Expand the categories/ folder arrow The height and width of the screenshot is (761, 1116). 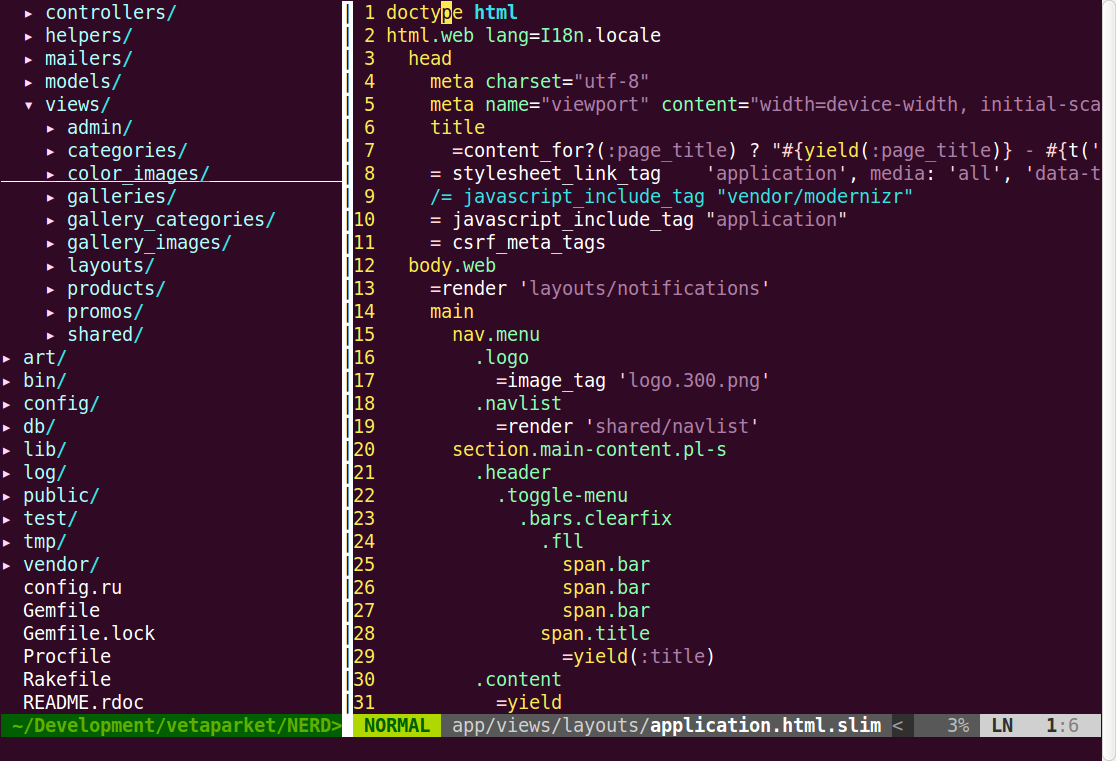coord(51,152)
